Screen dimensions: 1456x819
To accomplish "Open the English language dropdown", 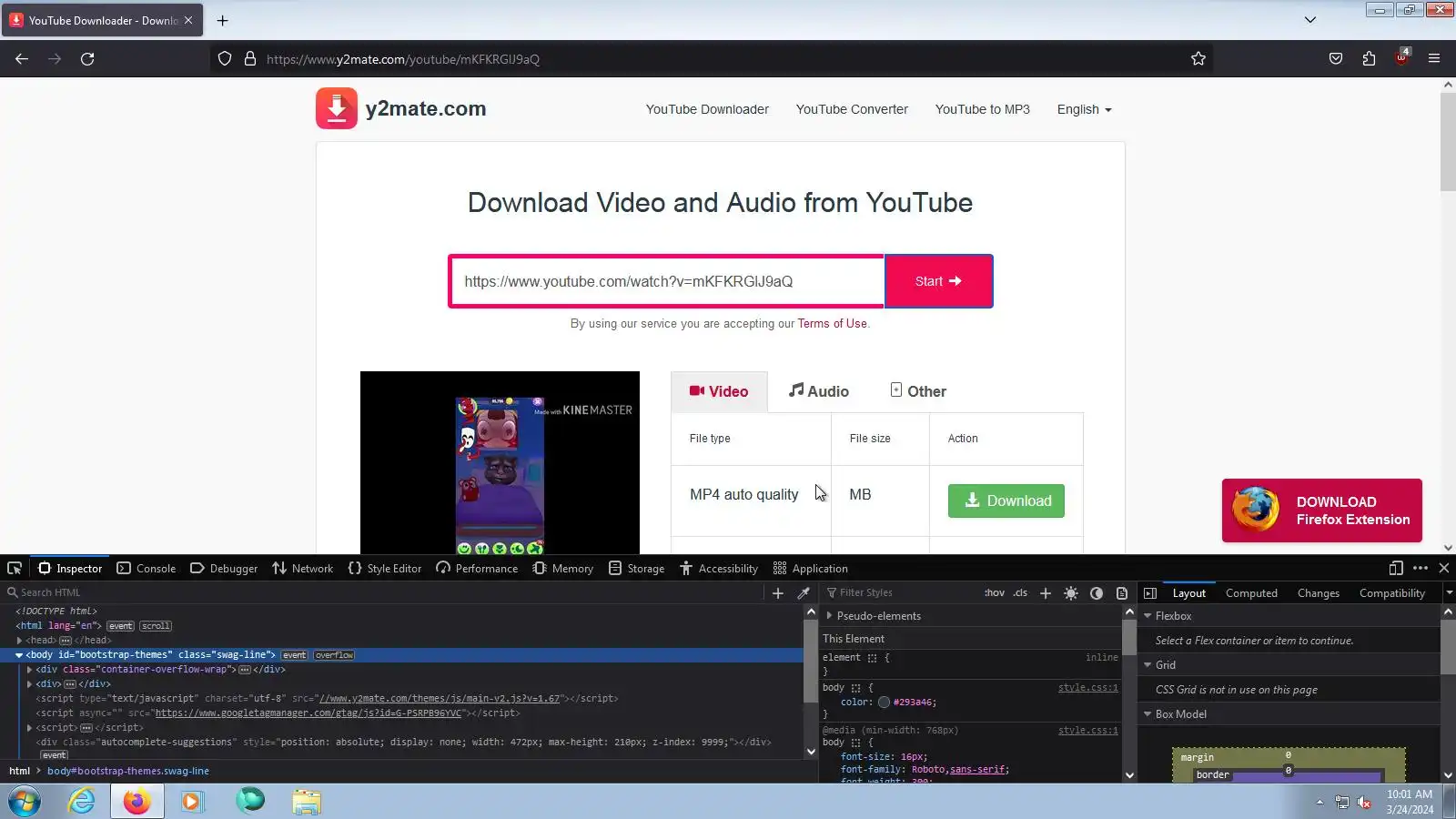I will 1085,109.
